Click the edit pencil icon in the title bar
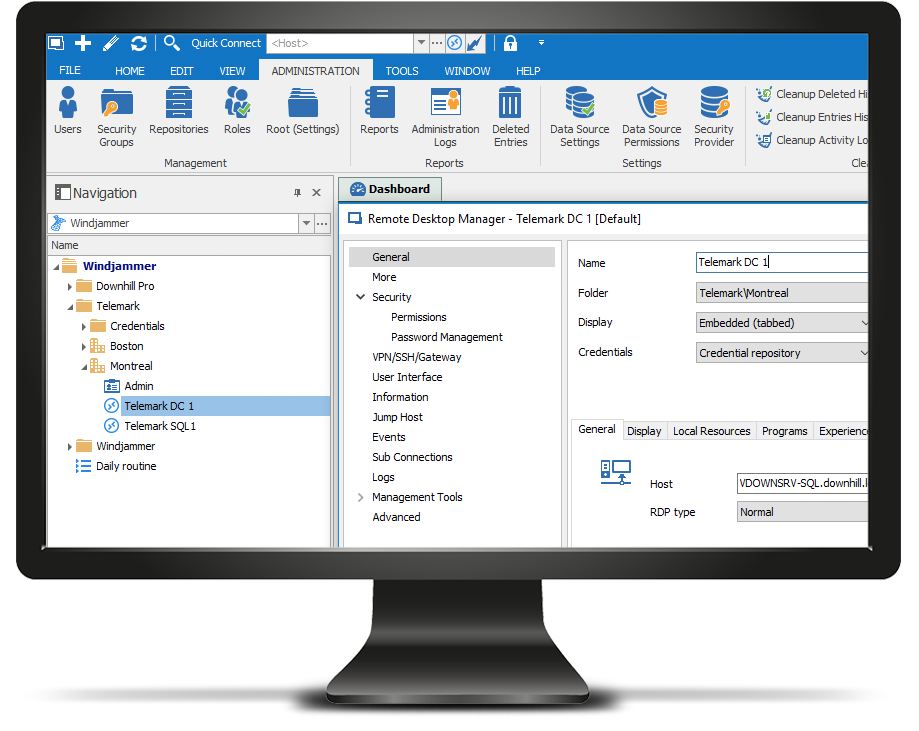Image resolution: width=919 pixels, height=731 pixels. click(x=111, y=43)
